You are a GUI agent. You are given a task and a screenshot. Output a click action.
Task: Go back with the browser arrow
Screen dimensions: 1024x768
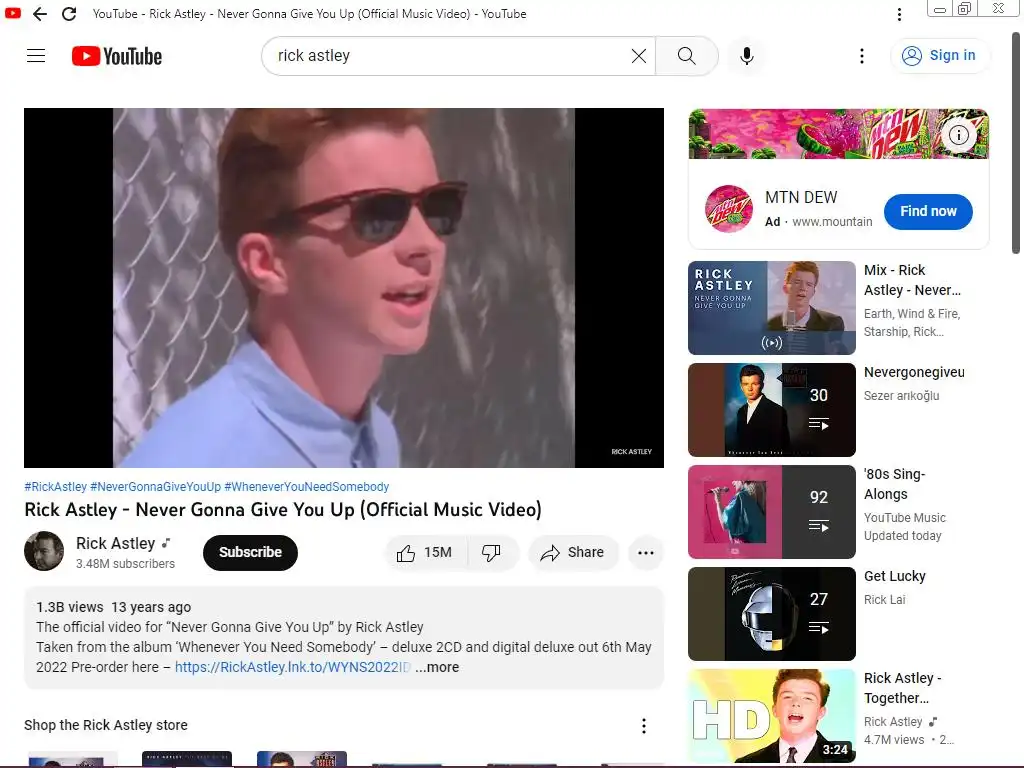point(40,14)
